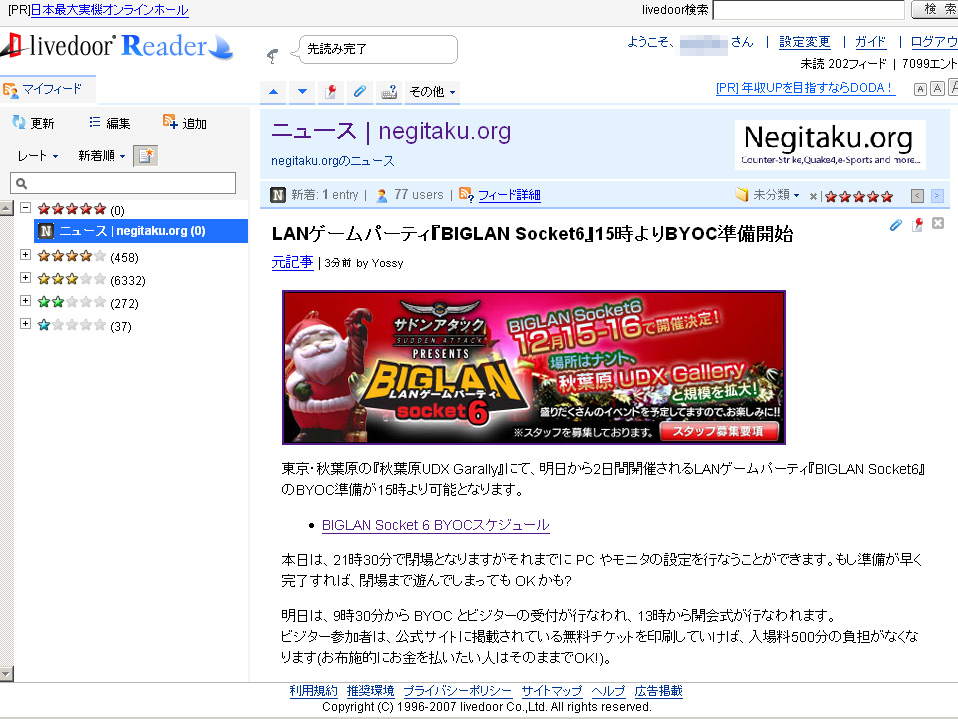Focus the livedoor検索 text box
This screenshot has height=719, width=958.
coord(808,10)
